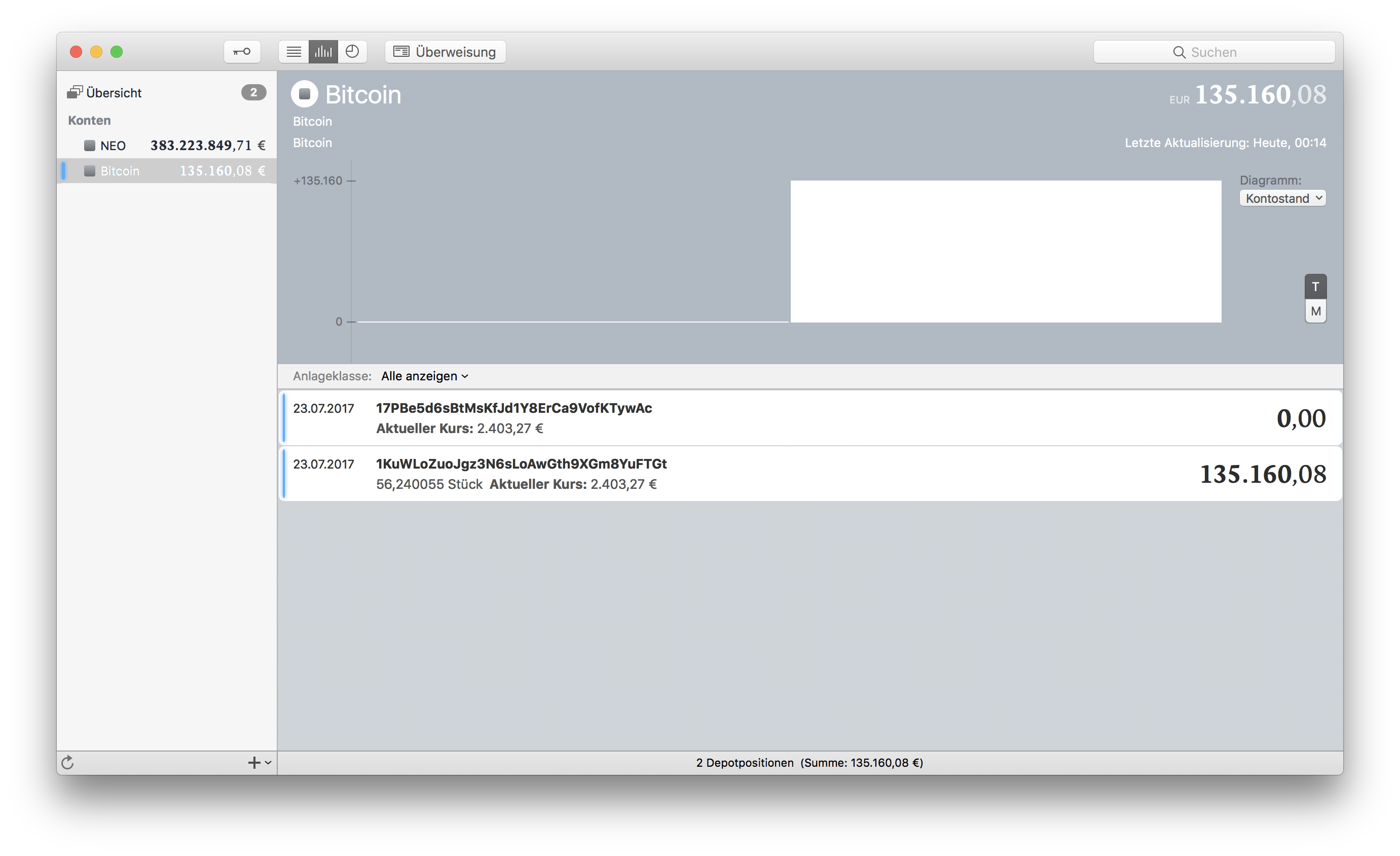
Task: Open the Kontostand diagram dropdown
Action: pyautogui.click(x=1282, y=198)
